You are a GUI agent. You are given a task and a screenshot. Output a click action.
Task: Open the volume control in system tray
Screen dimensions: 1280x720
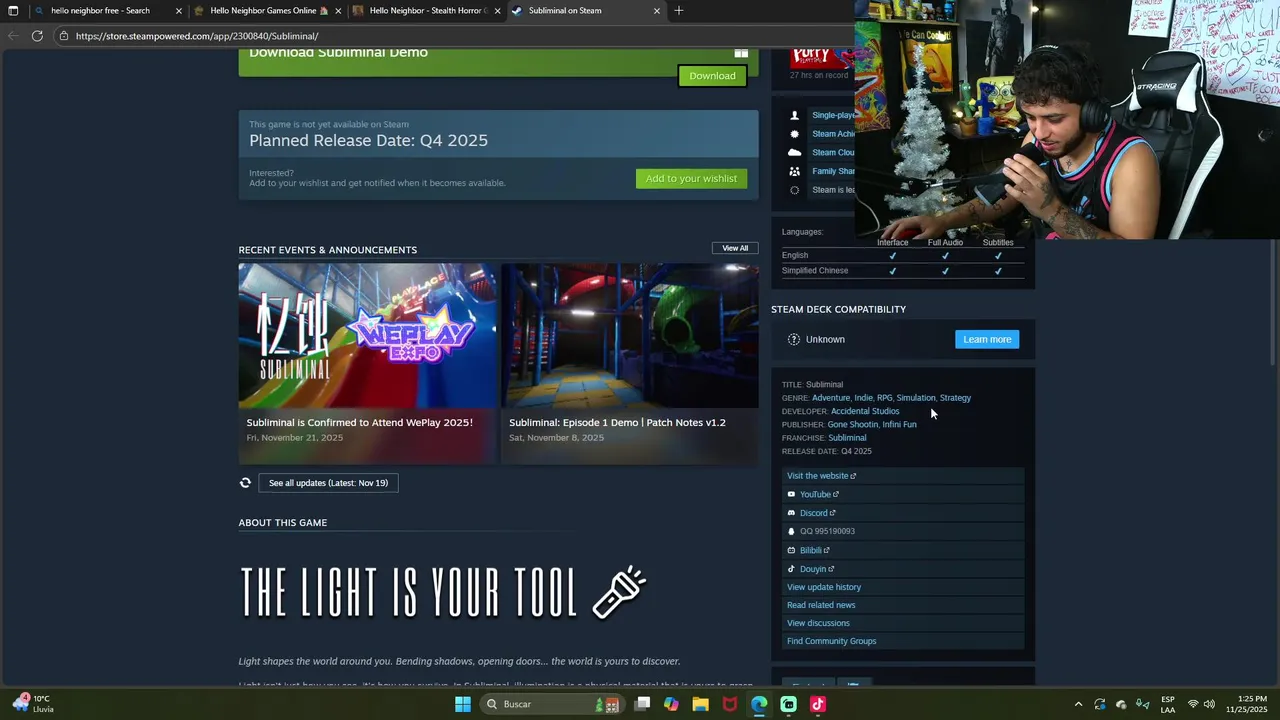(x=1209, y=704)
